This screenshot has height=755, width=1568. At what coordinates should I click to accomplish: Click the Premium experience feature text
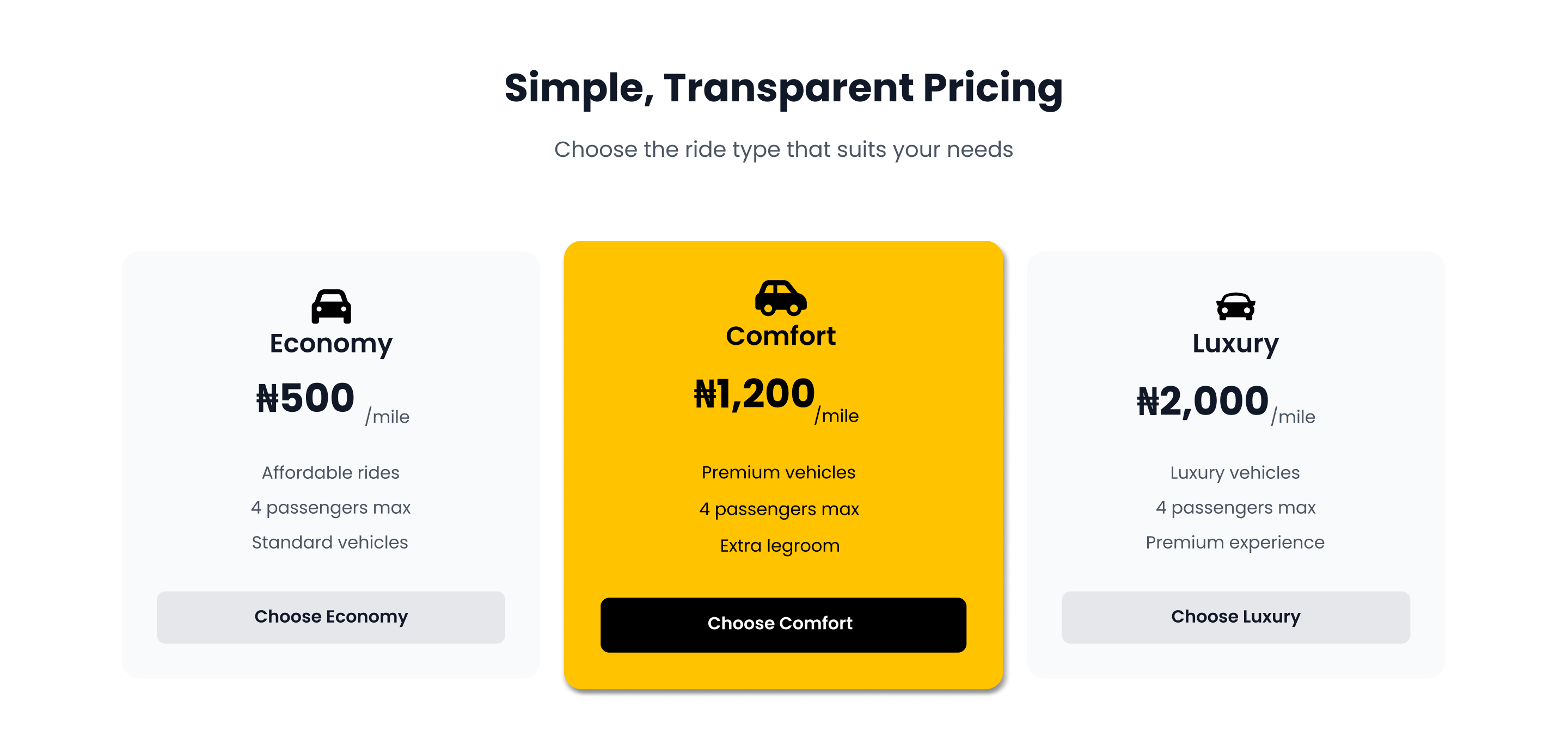click(1234, 542)
